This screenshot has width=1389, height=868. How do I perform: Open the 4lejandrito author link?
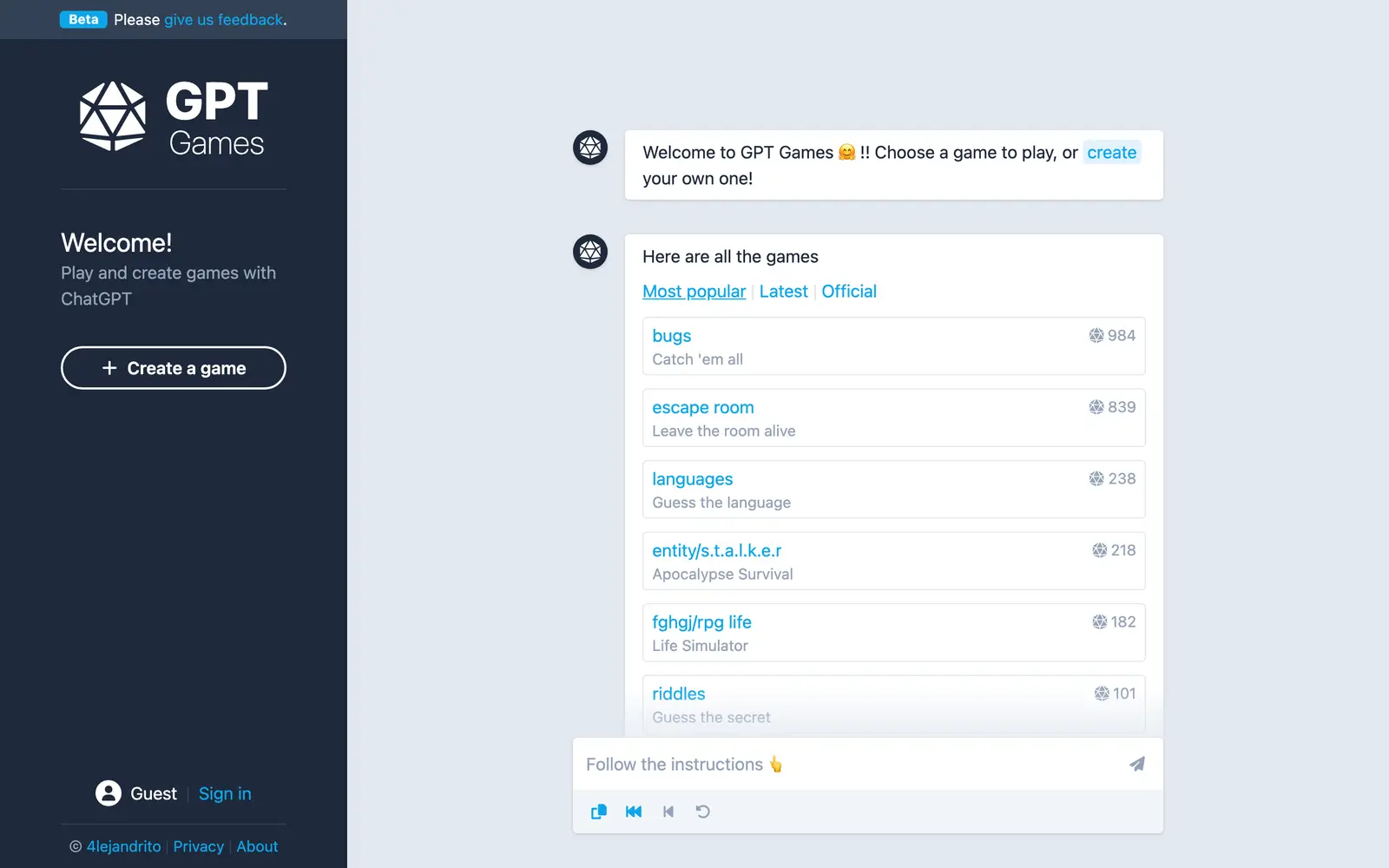pos(123,846)
